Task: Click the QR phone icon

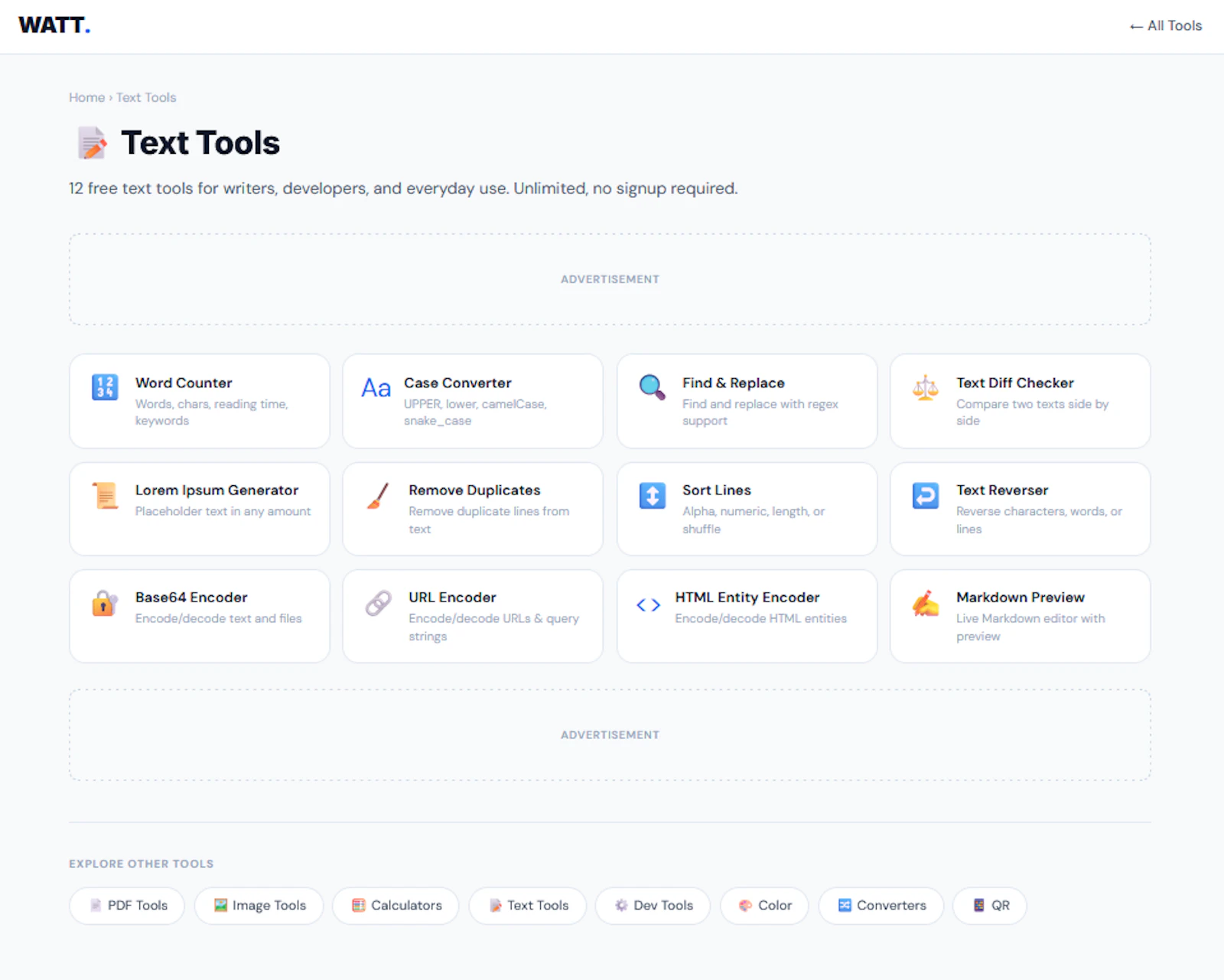Action: click(x=979, y=906)
